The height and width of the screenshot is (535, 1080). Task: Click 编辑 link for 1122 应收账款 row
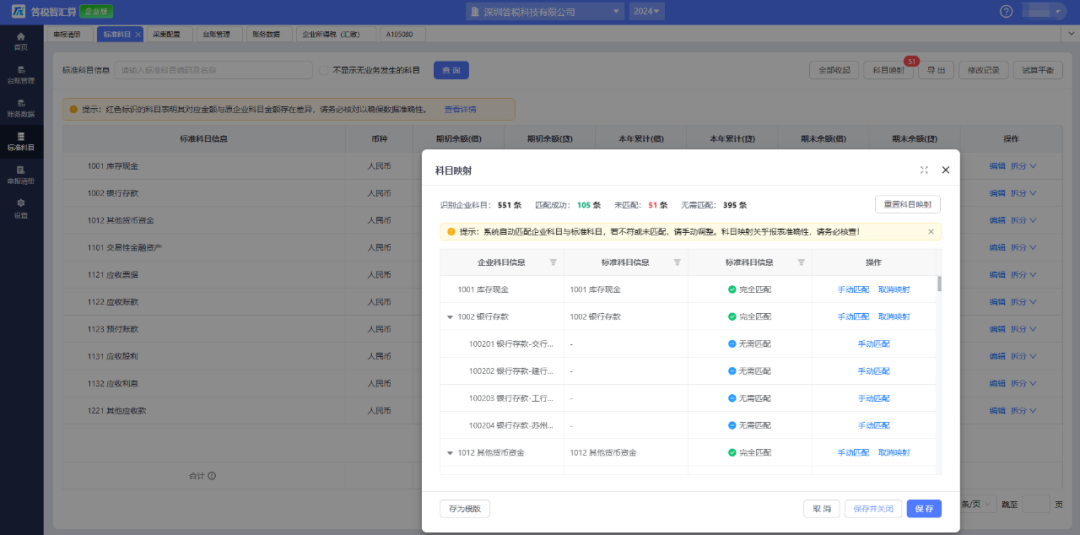pyautogui.click(x=997, y=302)
